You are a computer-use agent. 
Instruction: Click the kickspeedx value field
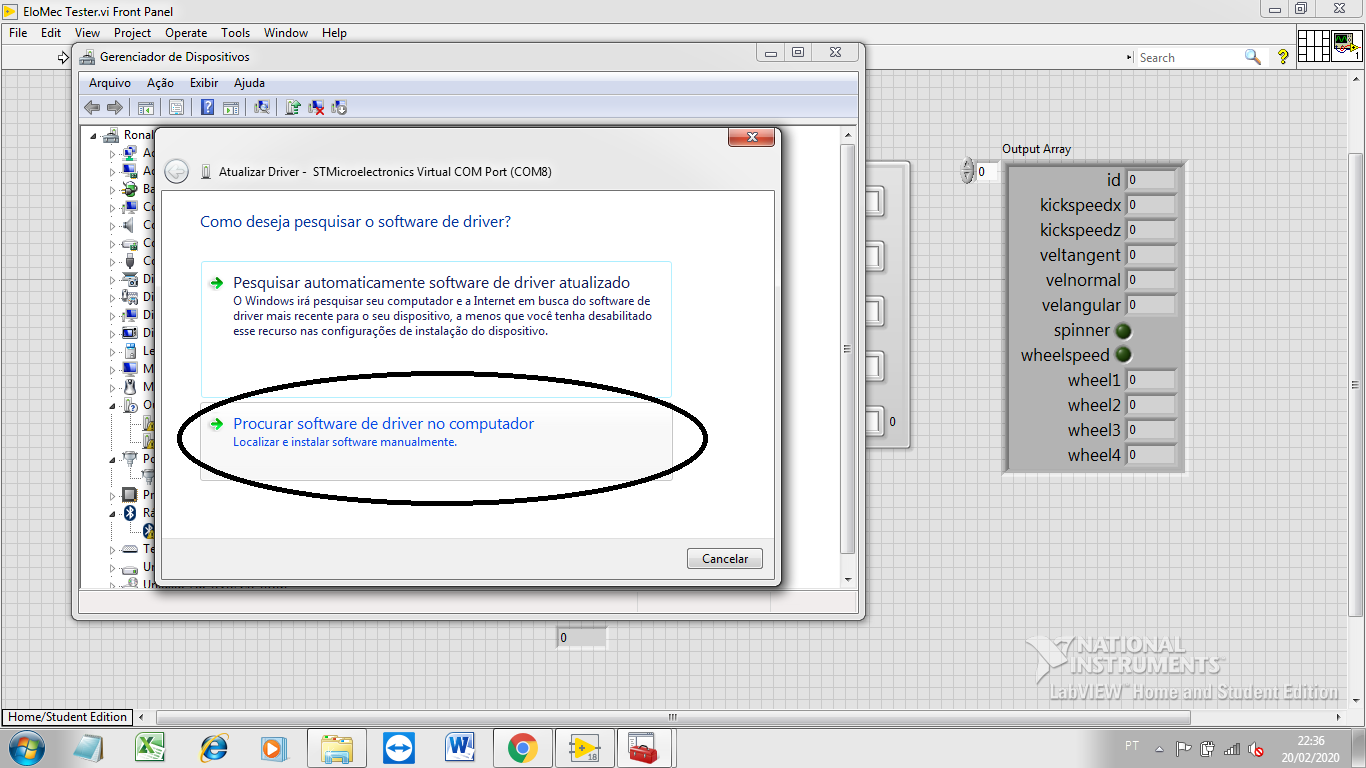(1151, 205)
